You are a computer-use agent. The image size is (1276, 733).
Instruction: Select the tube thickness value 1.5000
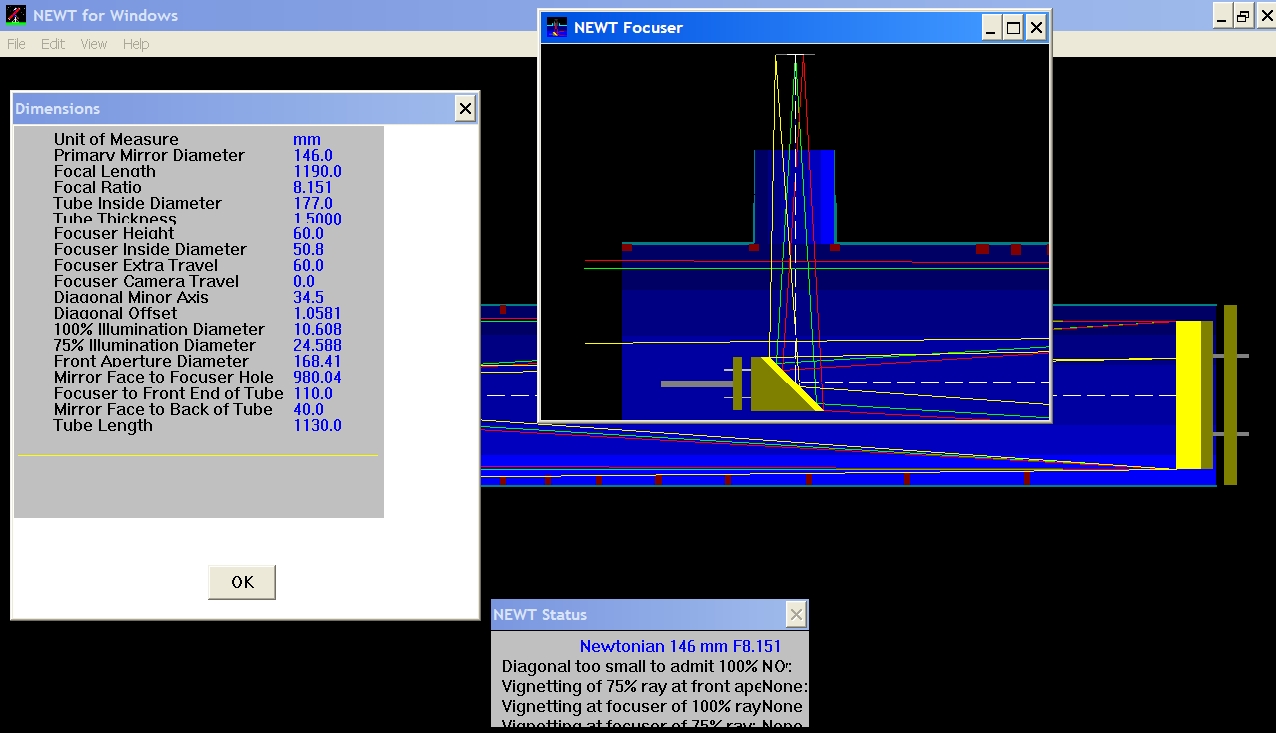click(317, 219)
